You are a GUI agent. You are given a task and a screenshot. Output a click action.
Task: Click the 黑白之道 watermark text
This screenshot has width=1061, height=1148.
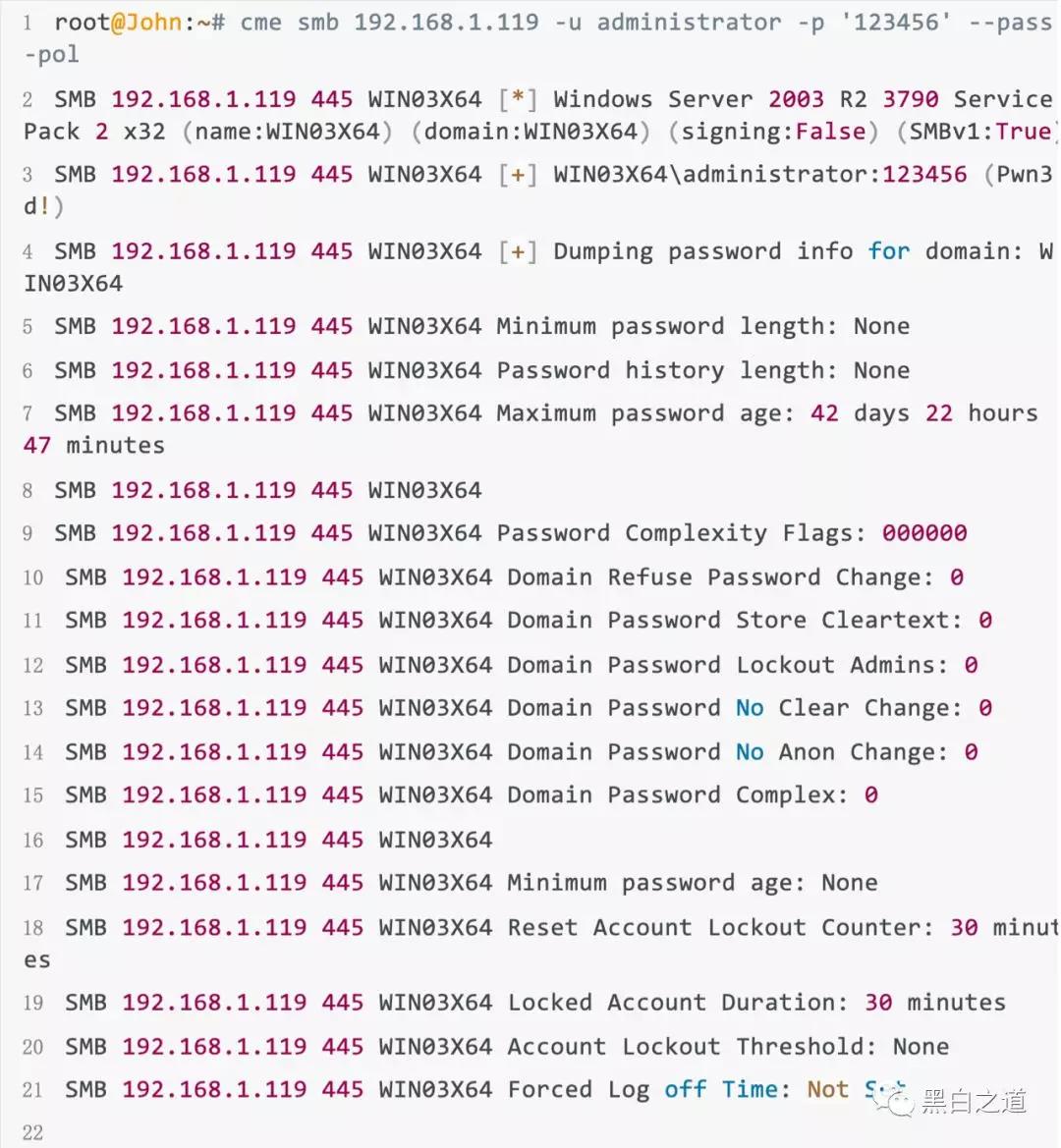974,1101
